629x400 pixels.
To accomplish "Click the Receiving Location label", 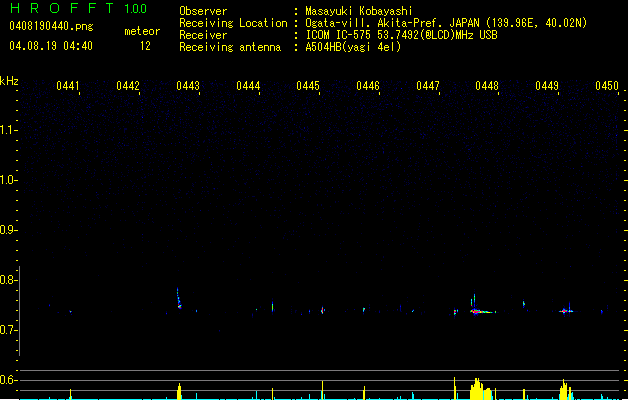I will click(233, 23).
